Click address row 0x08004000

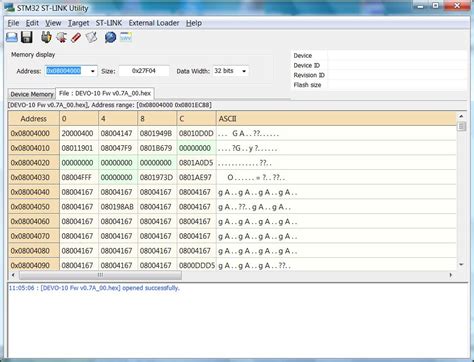click(34, 133)
